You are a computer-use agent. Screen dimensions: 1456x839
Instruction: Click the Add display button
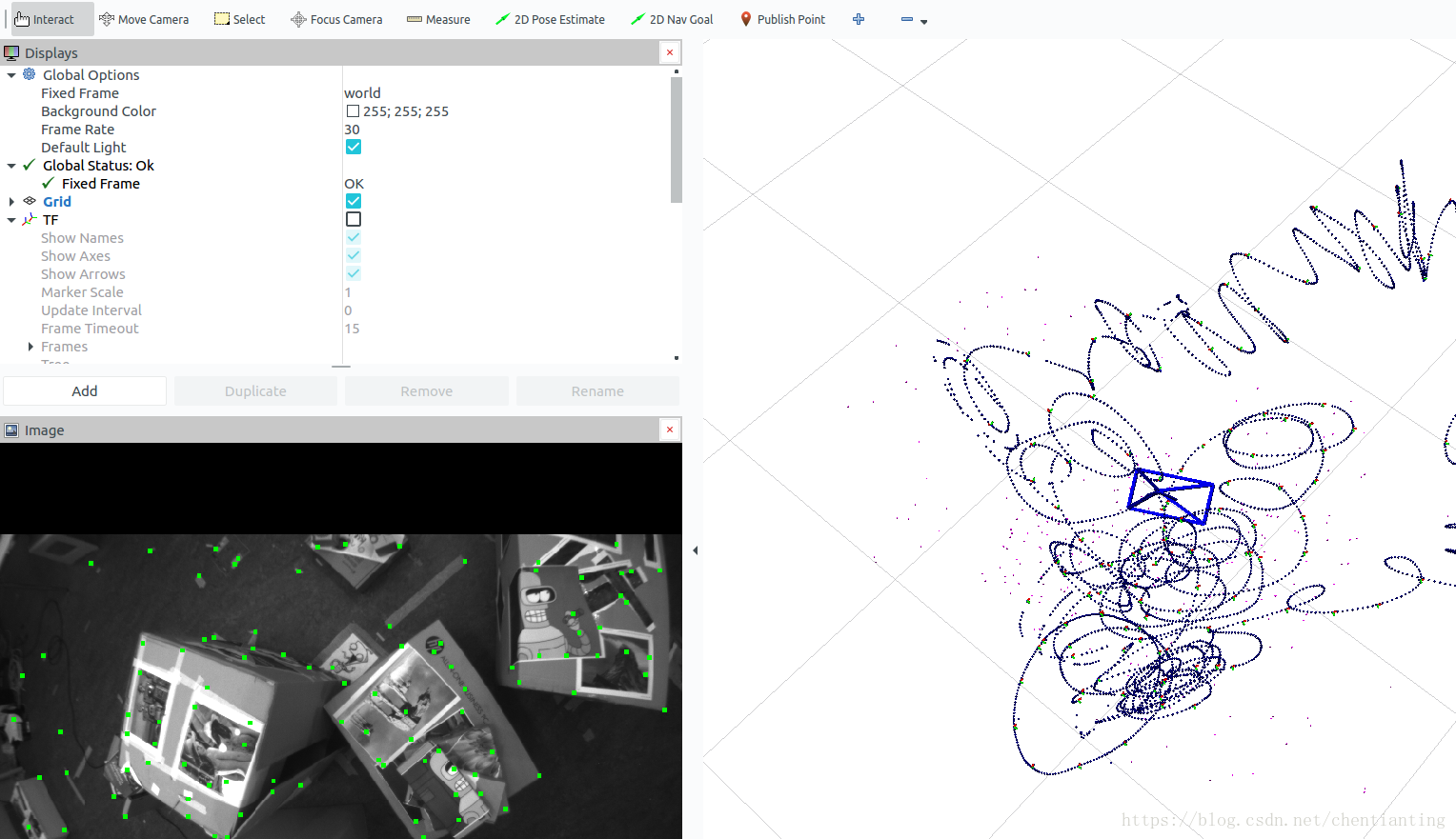coord(85,390)
